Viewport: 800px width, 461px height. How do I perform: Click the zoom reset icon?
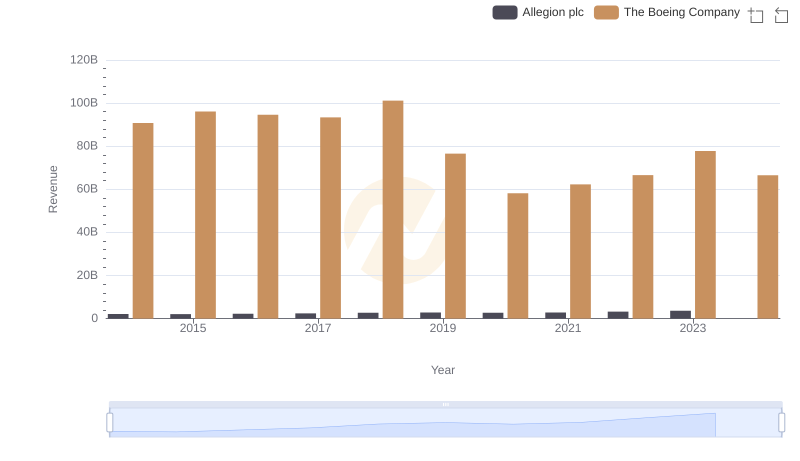click(781, 15)
